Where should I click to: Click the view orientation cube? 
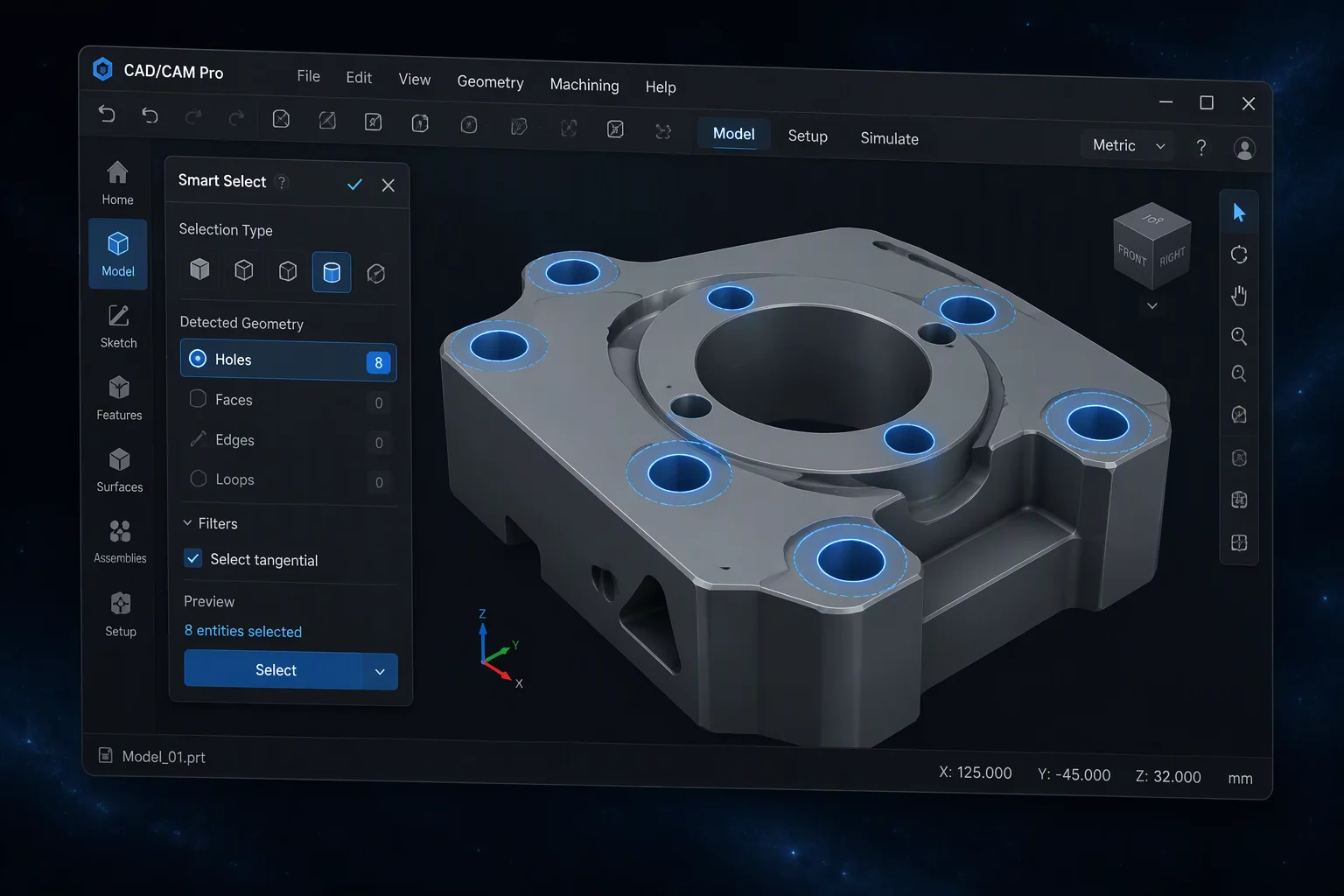pyautogui.click(x=1152, y=245)
